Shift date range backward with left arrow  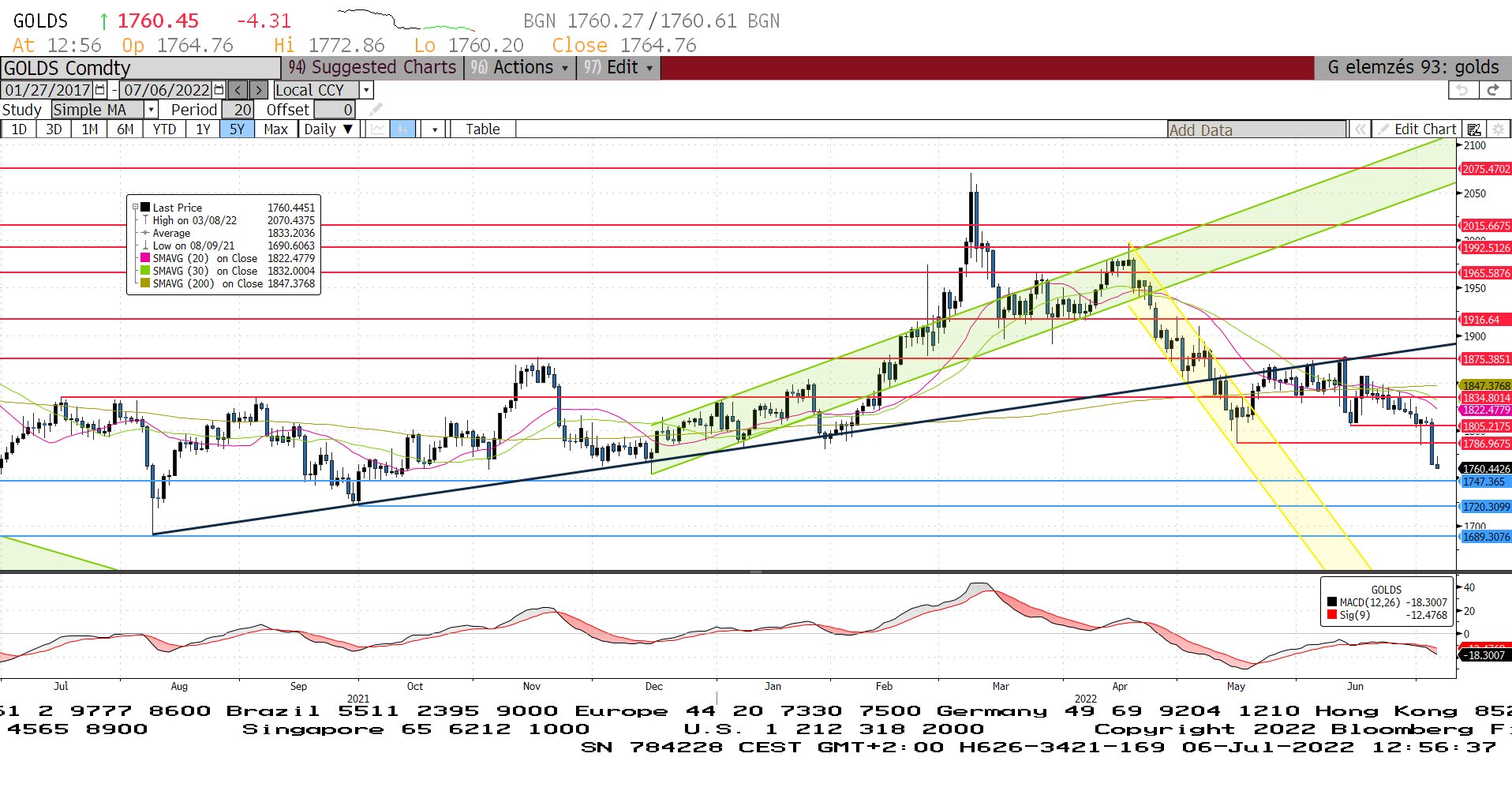coord(238,90)
